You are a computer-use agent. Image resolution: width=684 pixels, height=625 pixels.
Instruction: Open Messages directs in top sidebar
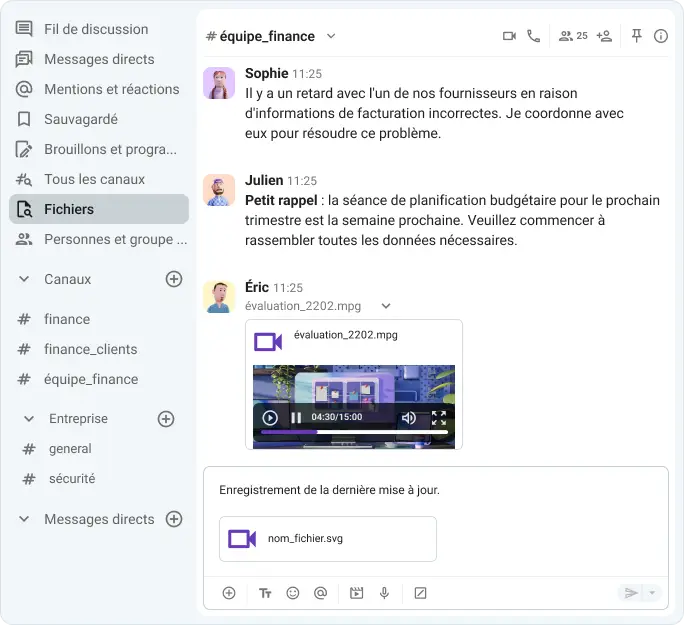pos(99,59)
